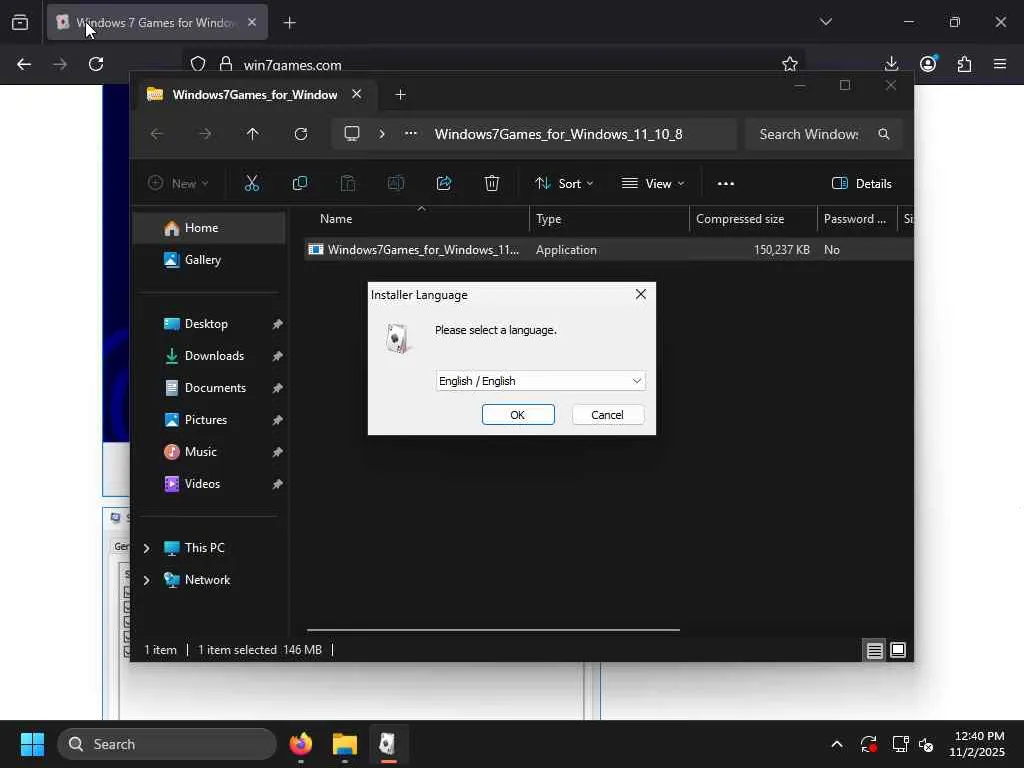The height and width of the screenshot is (768, 1024).
Task: Open the English / English language dropdown
Action: [x=540, y=381]
